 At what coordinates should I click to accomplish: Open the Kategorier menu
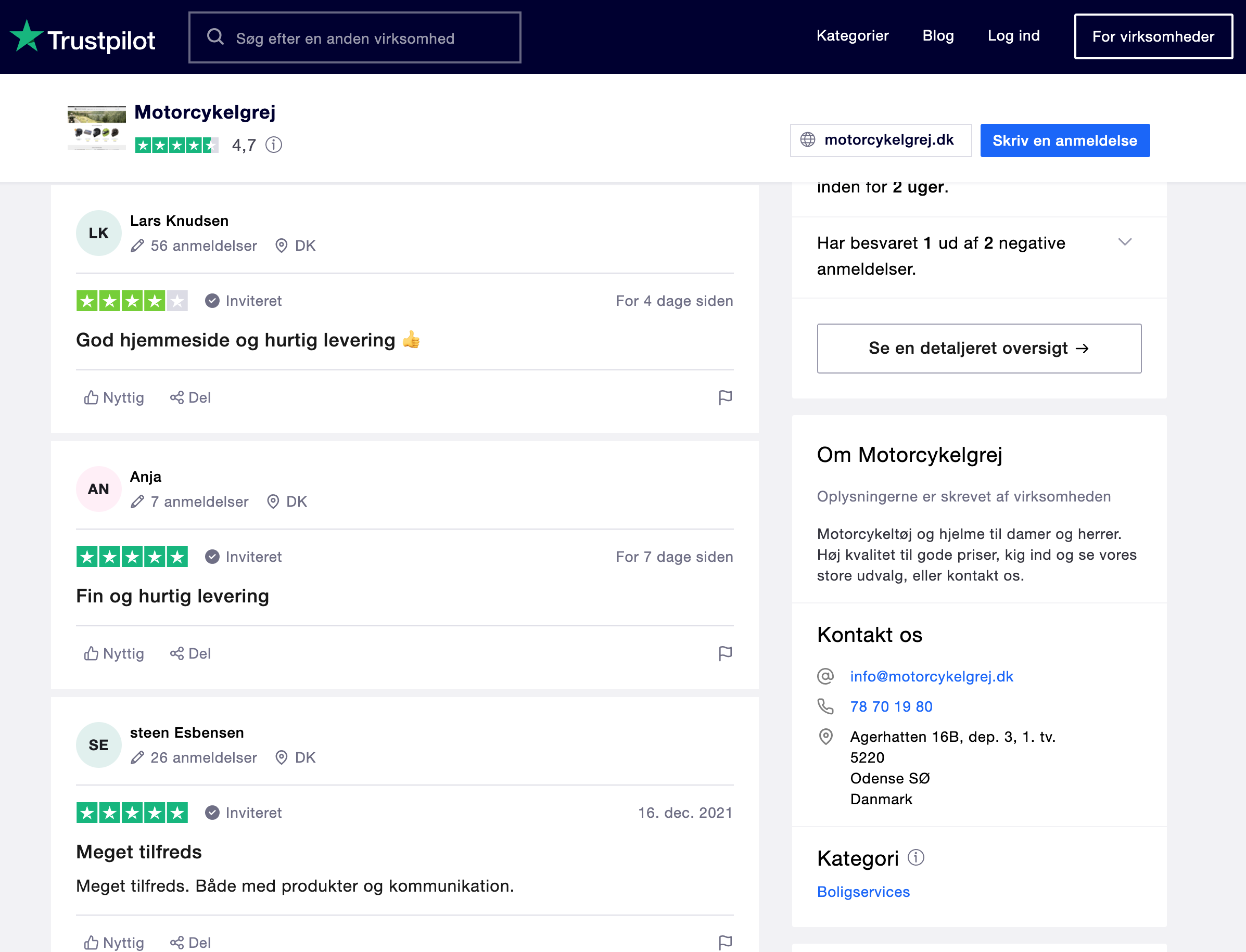click(852, 36)
